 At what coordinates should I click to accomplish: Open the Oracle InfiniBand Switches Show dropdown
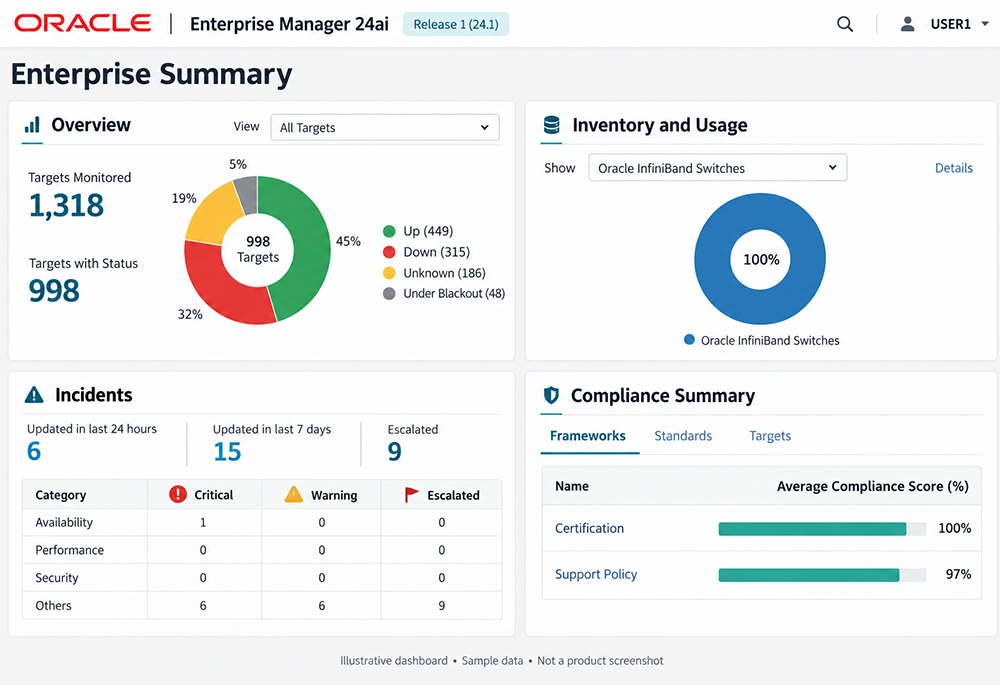(717, 168)
